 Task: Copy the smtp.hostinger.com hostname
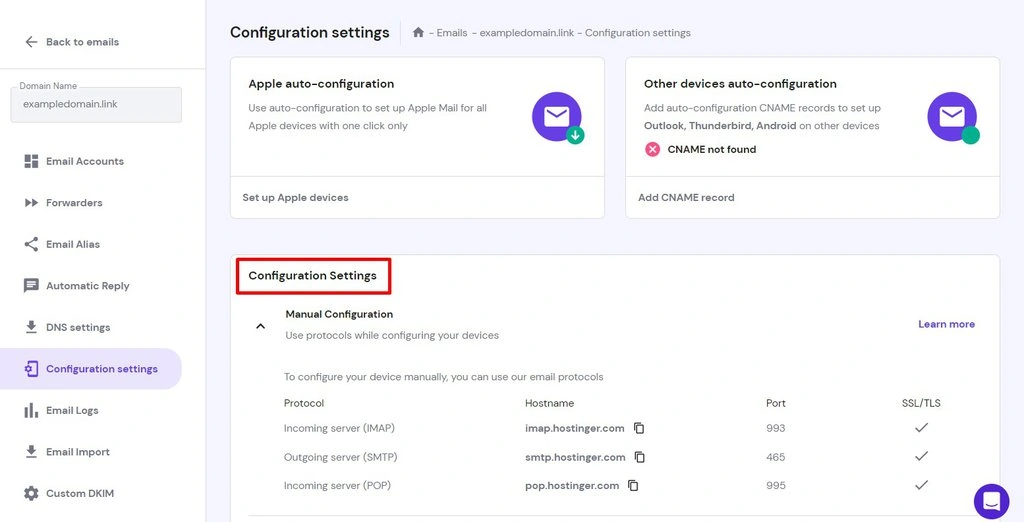point(640,457)
